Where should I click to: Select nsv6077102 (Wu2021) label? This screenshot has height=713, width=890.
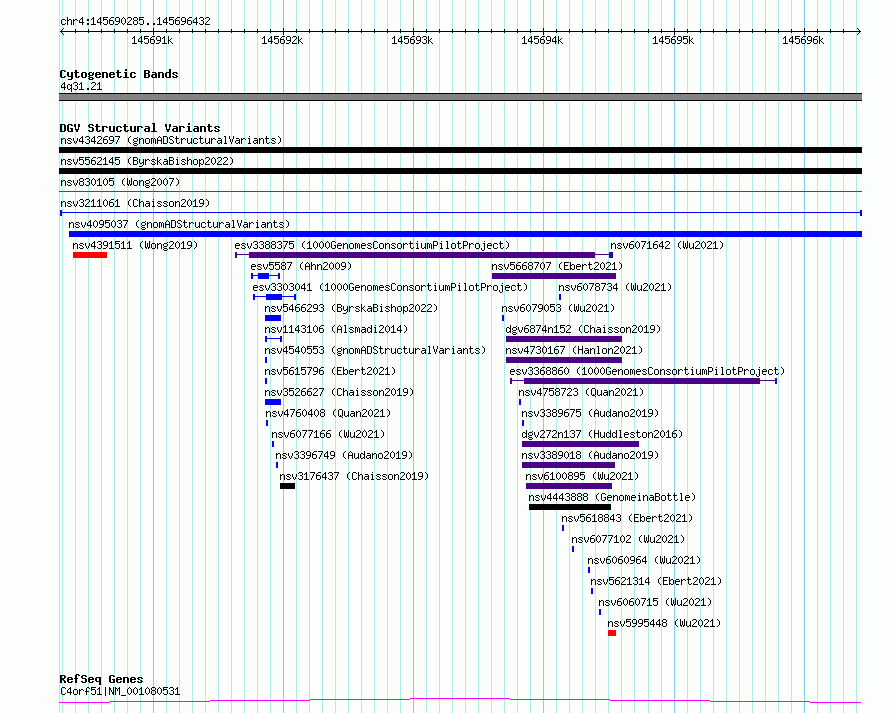[x=628, y=539]
